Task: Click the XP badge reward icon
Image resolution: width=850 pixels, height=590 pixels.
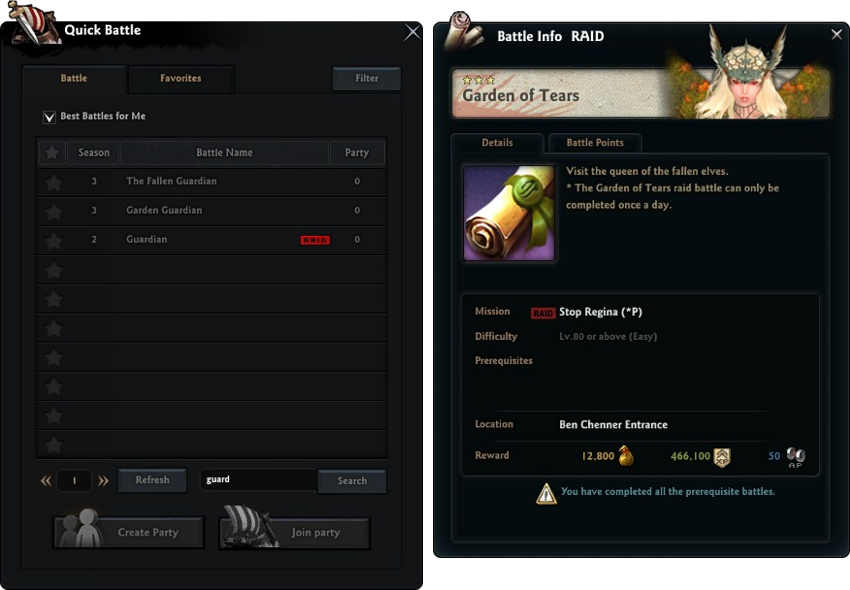Action: coord(722,457)
